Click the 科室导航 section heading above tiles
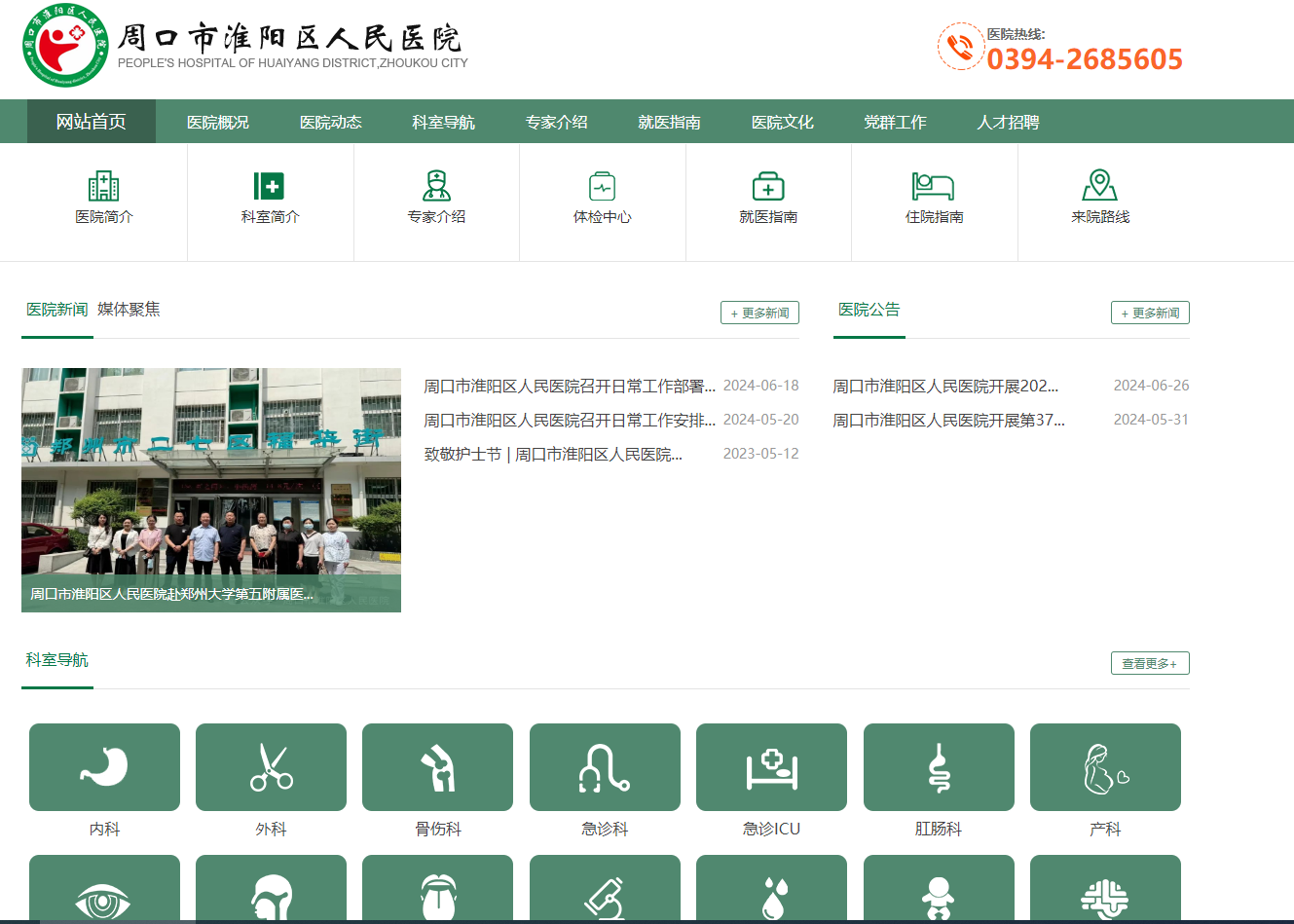The image size is (1294, 924). [x=57, y=660]
